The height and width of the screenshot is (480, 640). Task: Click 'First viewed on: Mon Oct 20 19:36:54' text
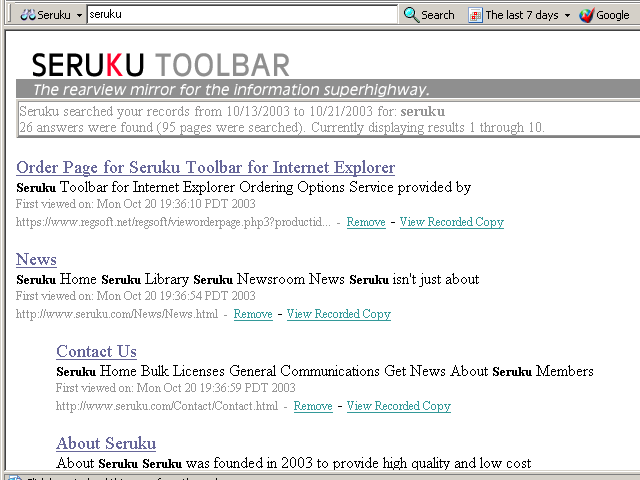click(x=136, y=296)
